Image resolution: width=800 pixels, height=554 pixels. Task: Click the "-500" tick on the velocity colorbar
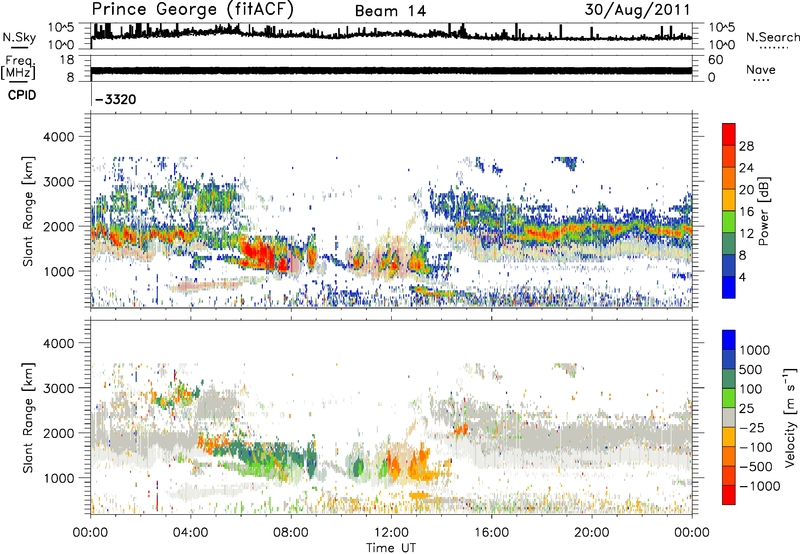point(756,467)
